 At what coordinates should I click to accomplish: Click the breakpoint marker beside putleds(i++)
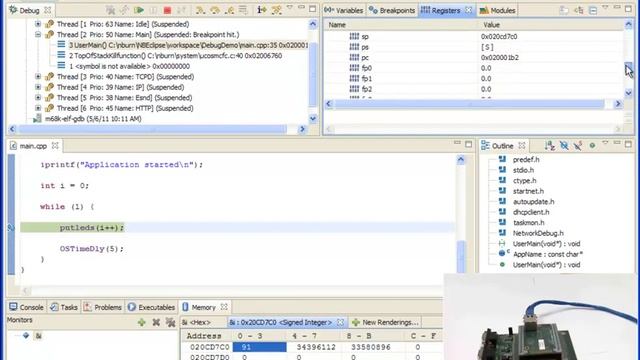pos(11,228)
